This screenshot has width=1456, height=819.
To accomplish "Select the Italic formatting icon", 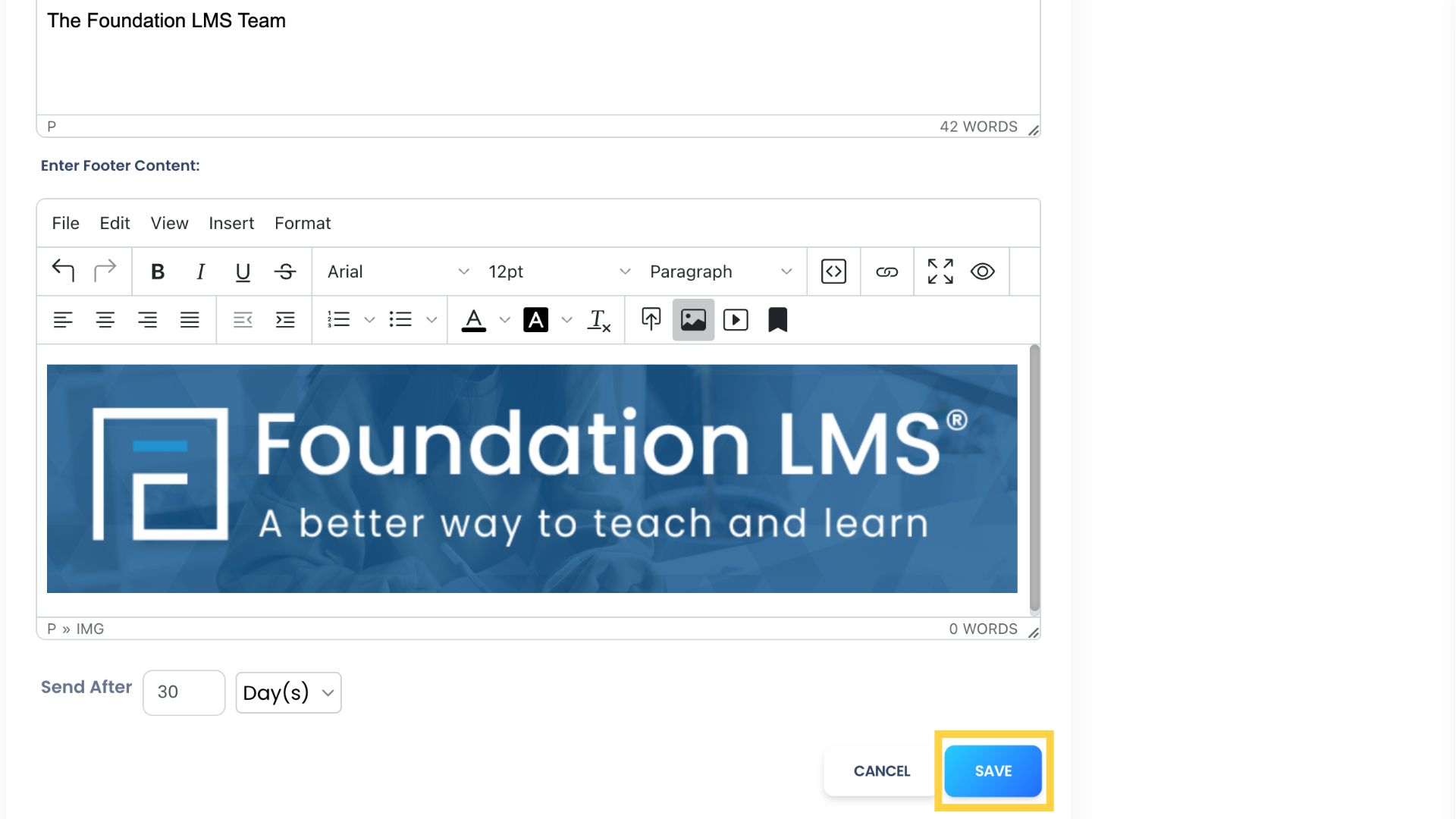I will pos(200,271).
